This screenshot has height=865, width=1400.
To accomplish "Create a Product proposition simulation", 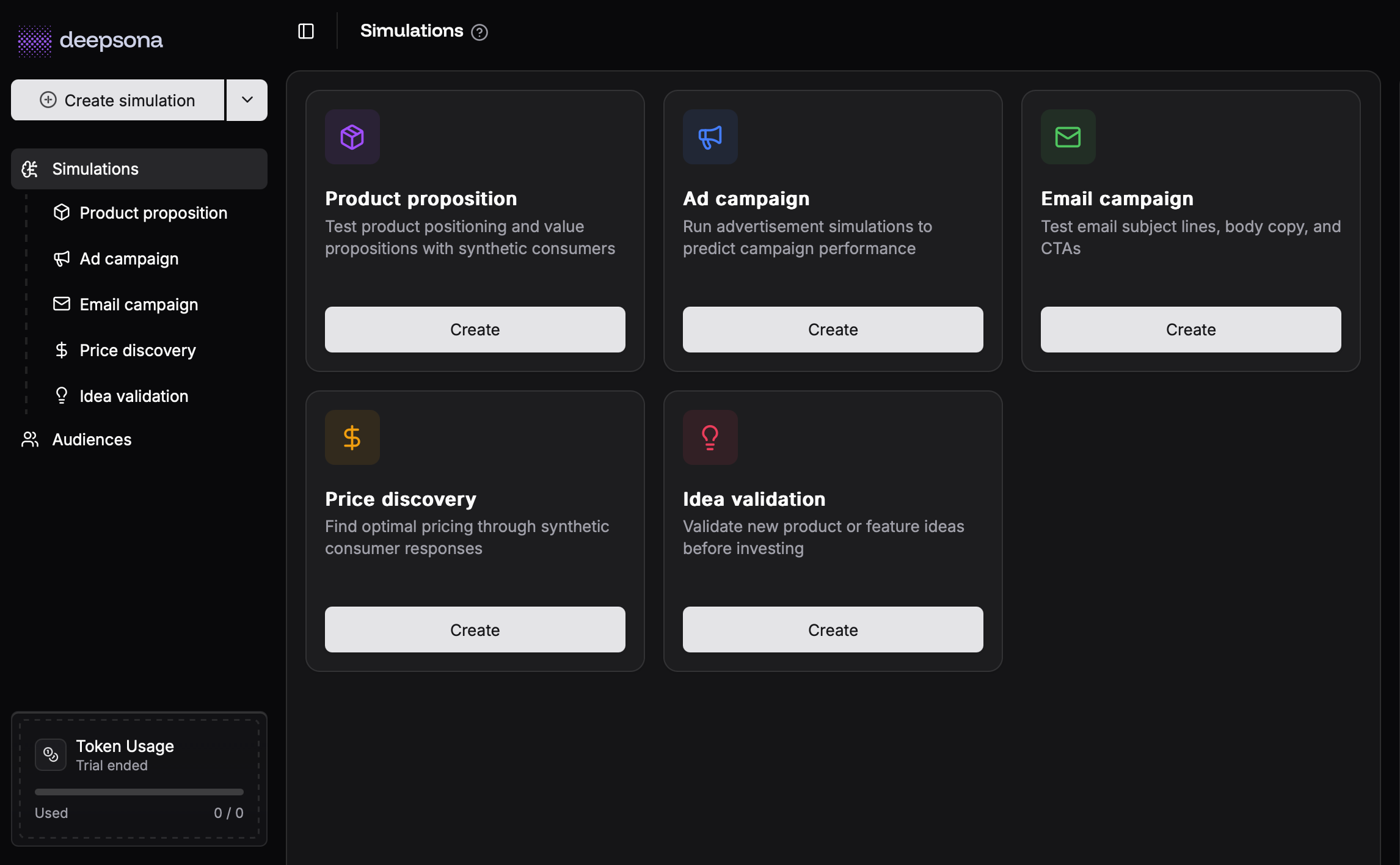I will click(x=475, y=329).
